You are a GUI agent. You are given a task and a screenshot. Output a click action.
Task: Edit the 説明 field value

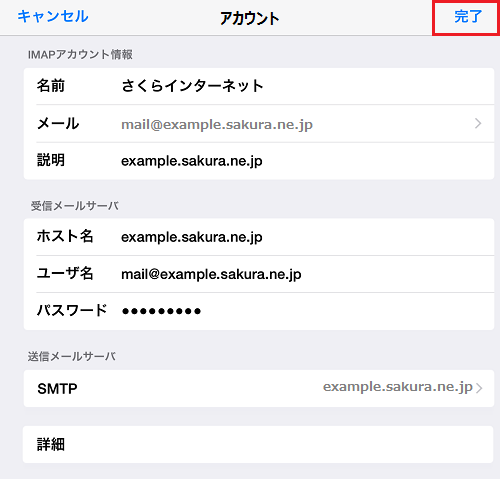tap(192, 161)
